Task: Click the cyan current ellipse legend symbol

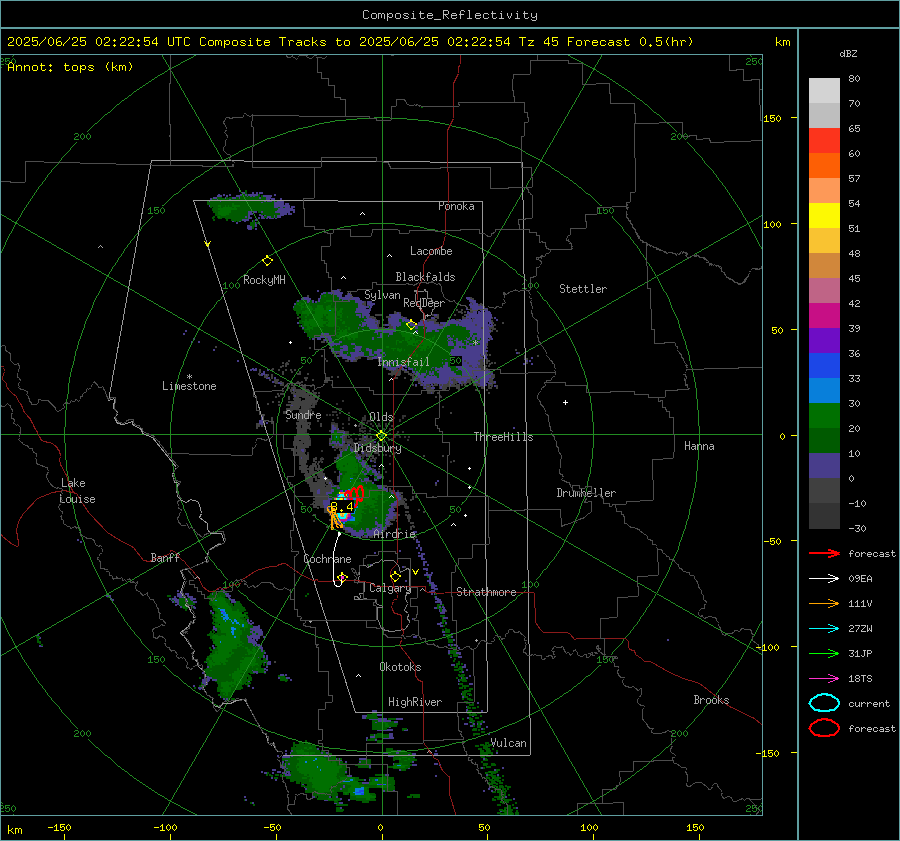Action: pos(824,703)
